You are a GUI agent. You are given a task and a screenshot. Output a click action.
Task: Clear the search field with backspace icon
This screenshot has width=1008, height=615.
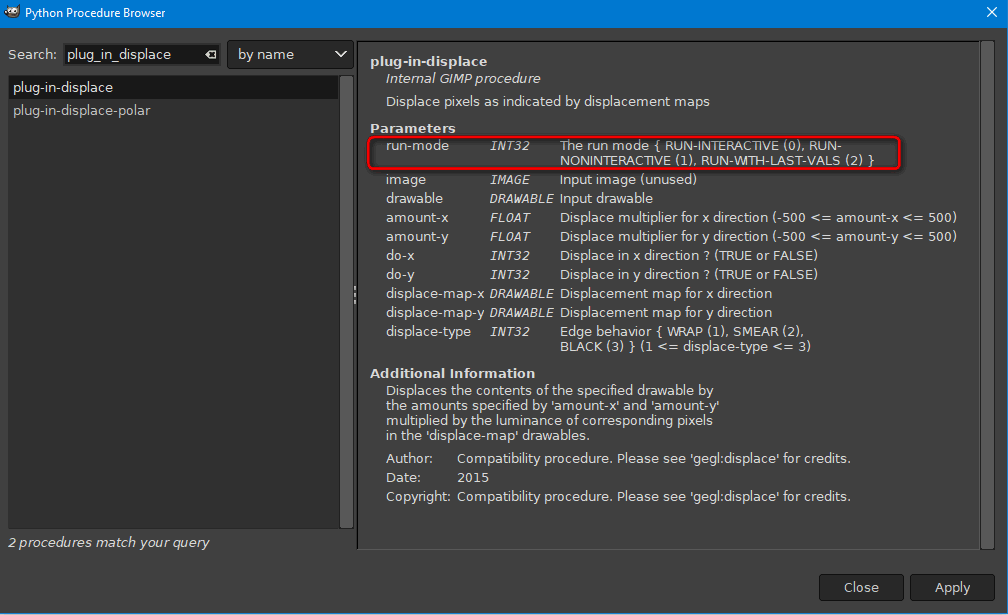pos(211,55)
